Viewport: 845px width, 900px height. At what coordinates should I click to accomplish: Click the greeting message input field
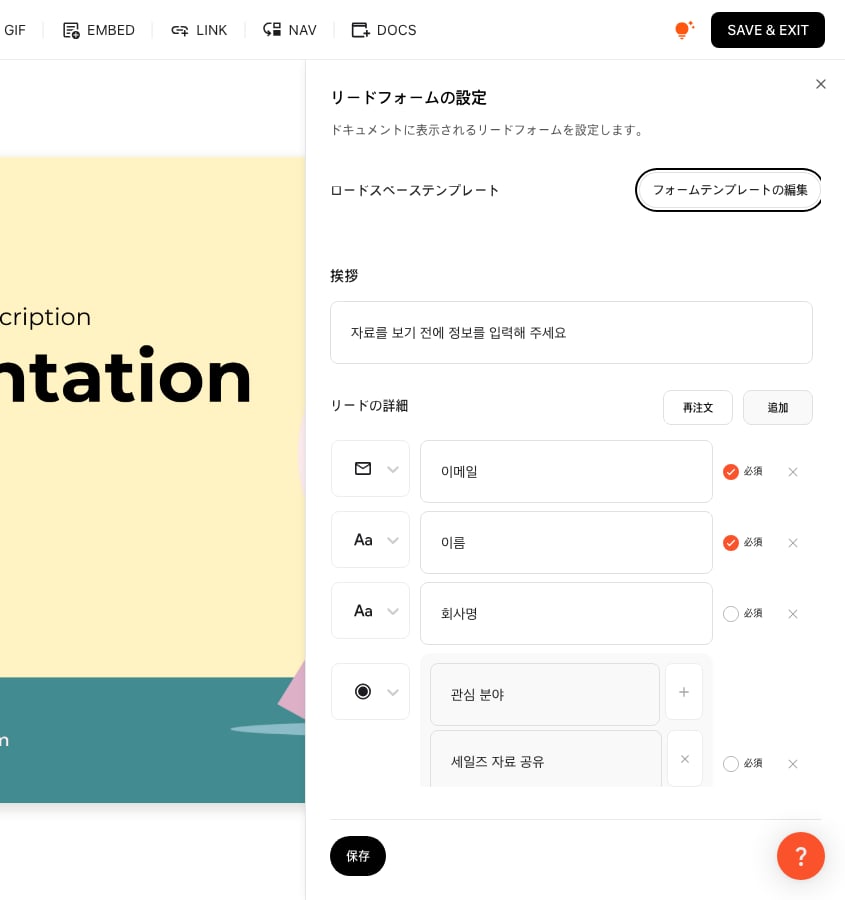571,332
